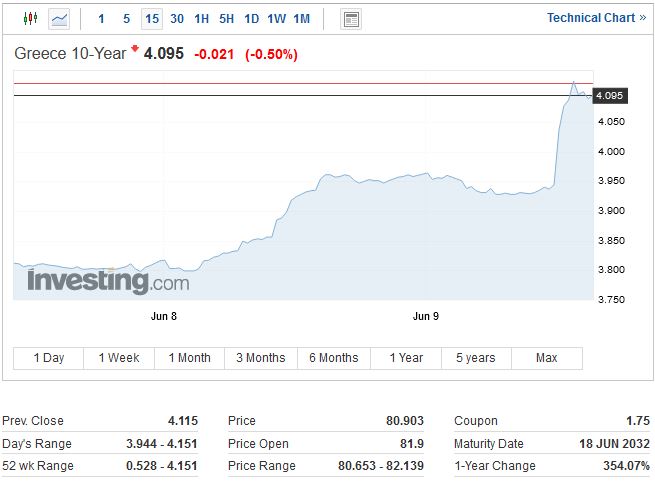Display the Max time range
This screenshot has width=655, height=503.
click(546, 358)
